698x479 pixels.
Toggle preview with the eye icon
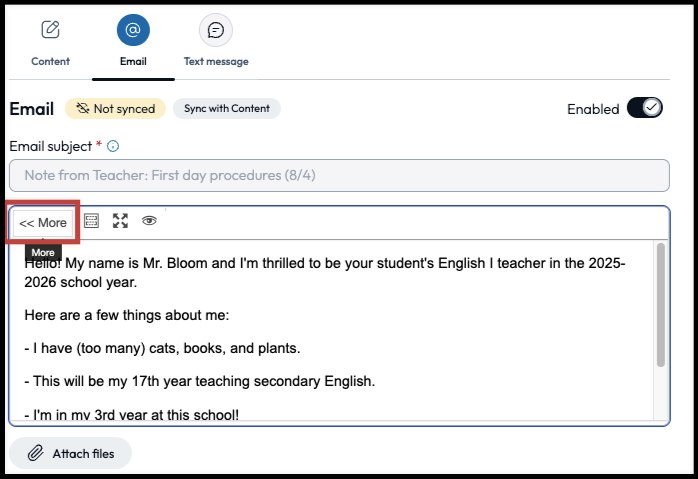click(149, 221)
